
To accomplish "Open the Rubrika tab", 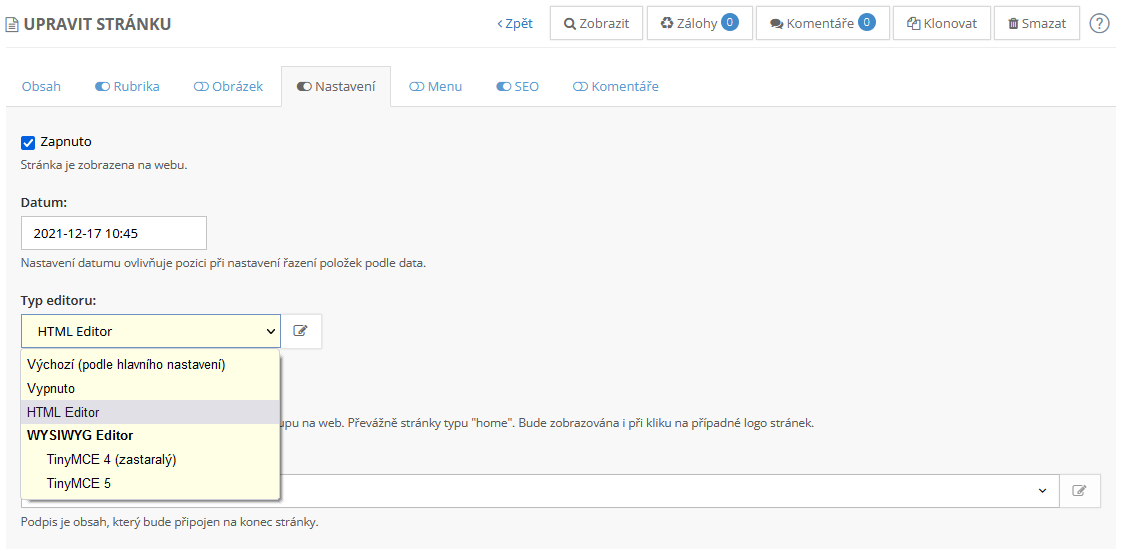I will click(x=127, y=87).
